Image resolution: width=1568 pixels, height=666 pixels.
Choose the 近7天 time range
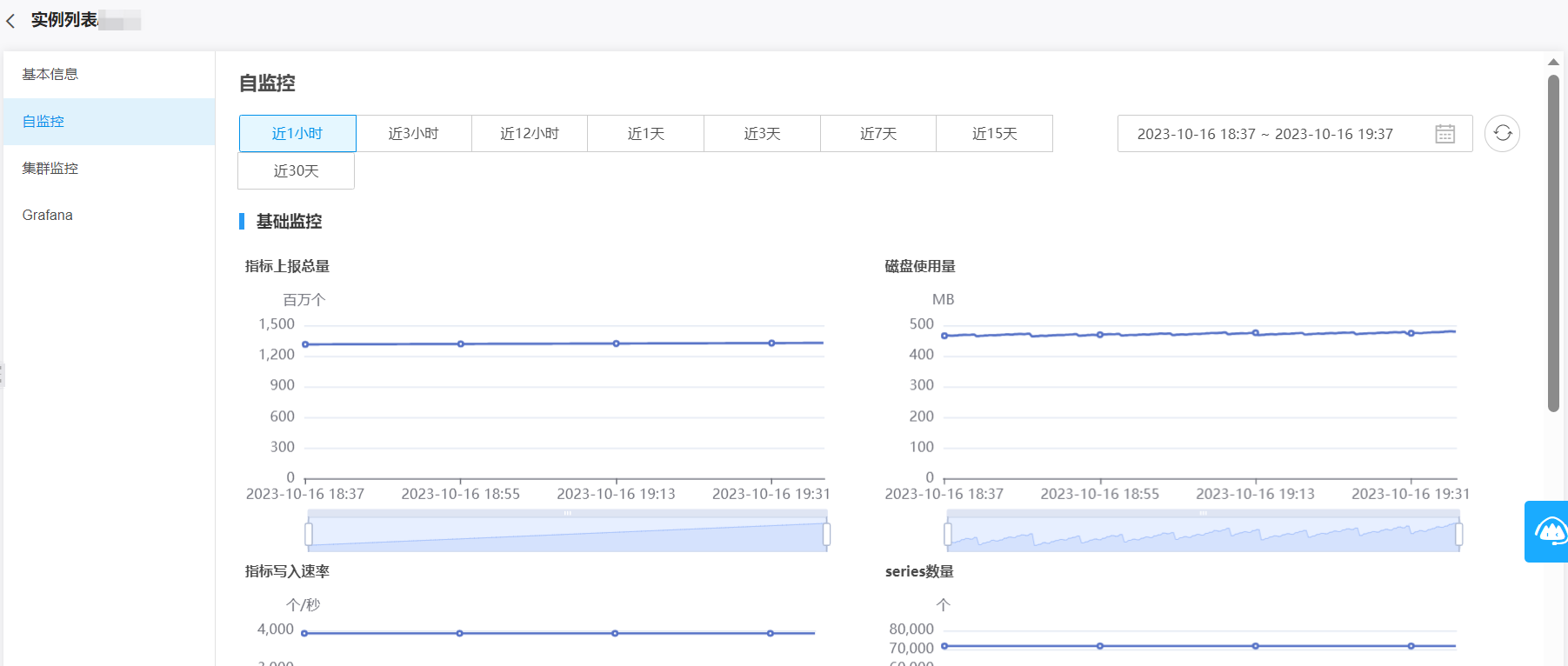(x=878, y=134)
